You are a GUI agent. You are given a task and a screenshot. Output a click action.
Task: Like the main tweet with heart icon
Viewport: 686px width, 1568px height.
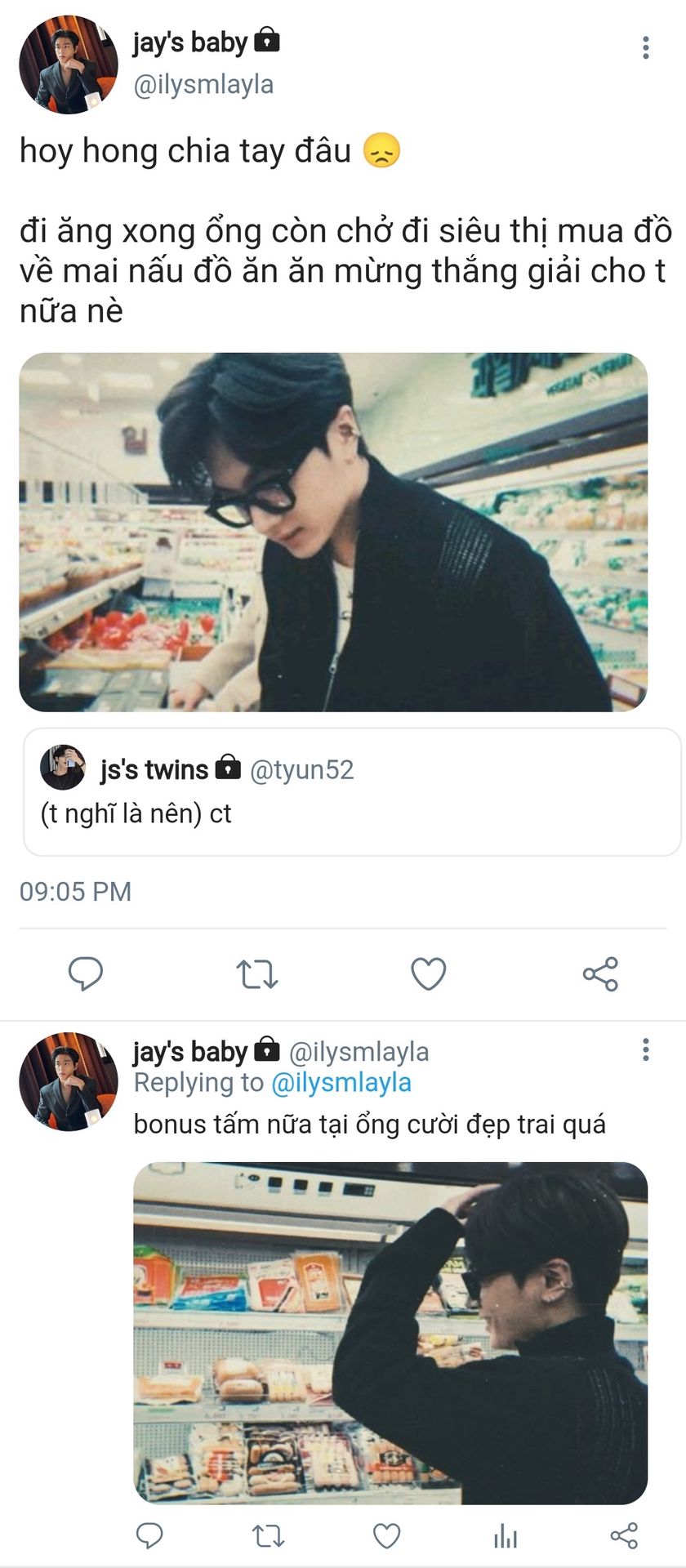428,973
